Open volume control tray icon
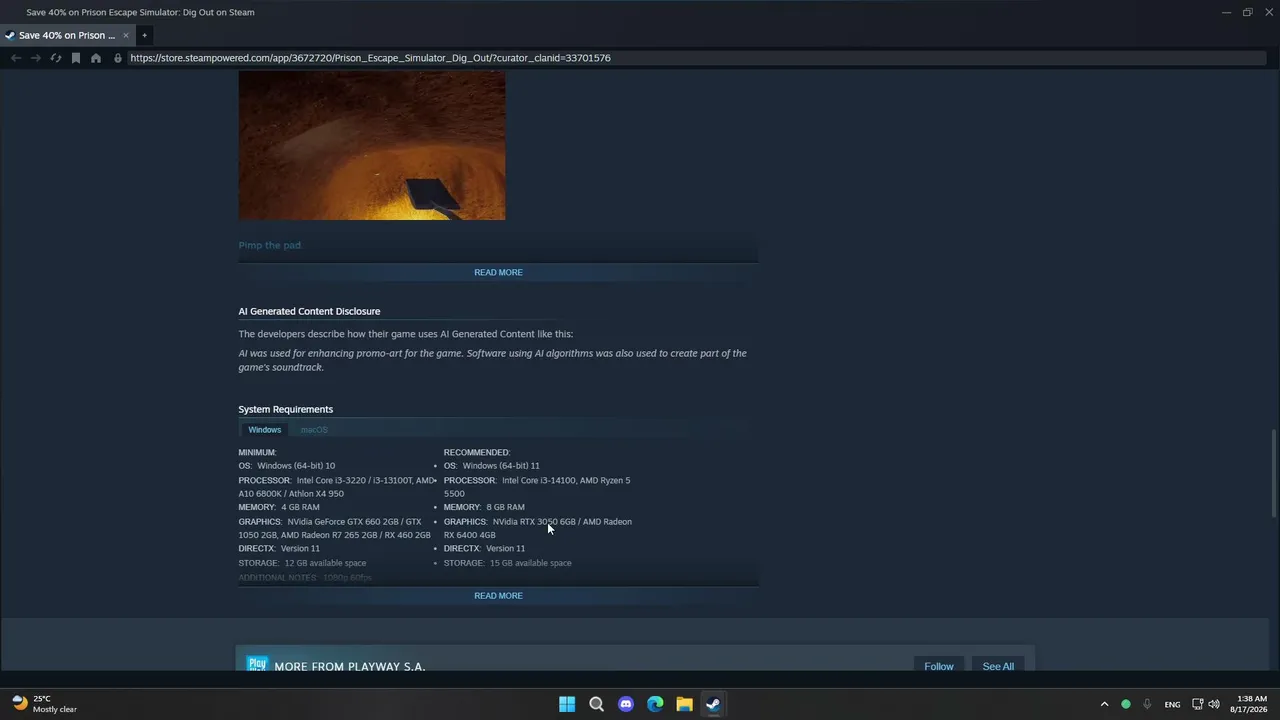 1214,704
